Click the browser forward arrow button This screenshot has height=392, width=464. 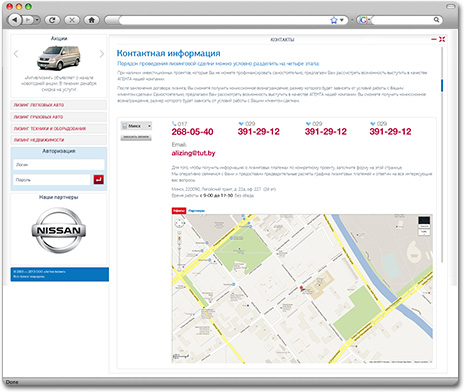[28, 20]
